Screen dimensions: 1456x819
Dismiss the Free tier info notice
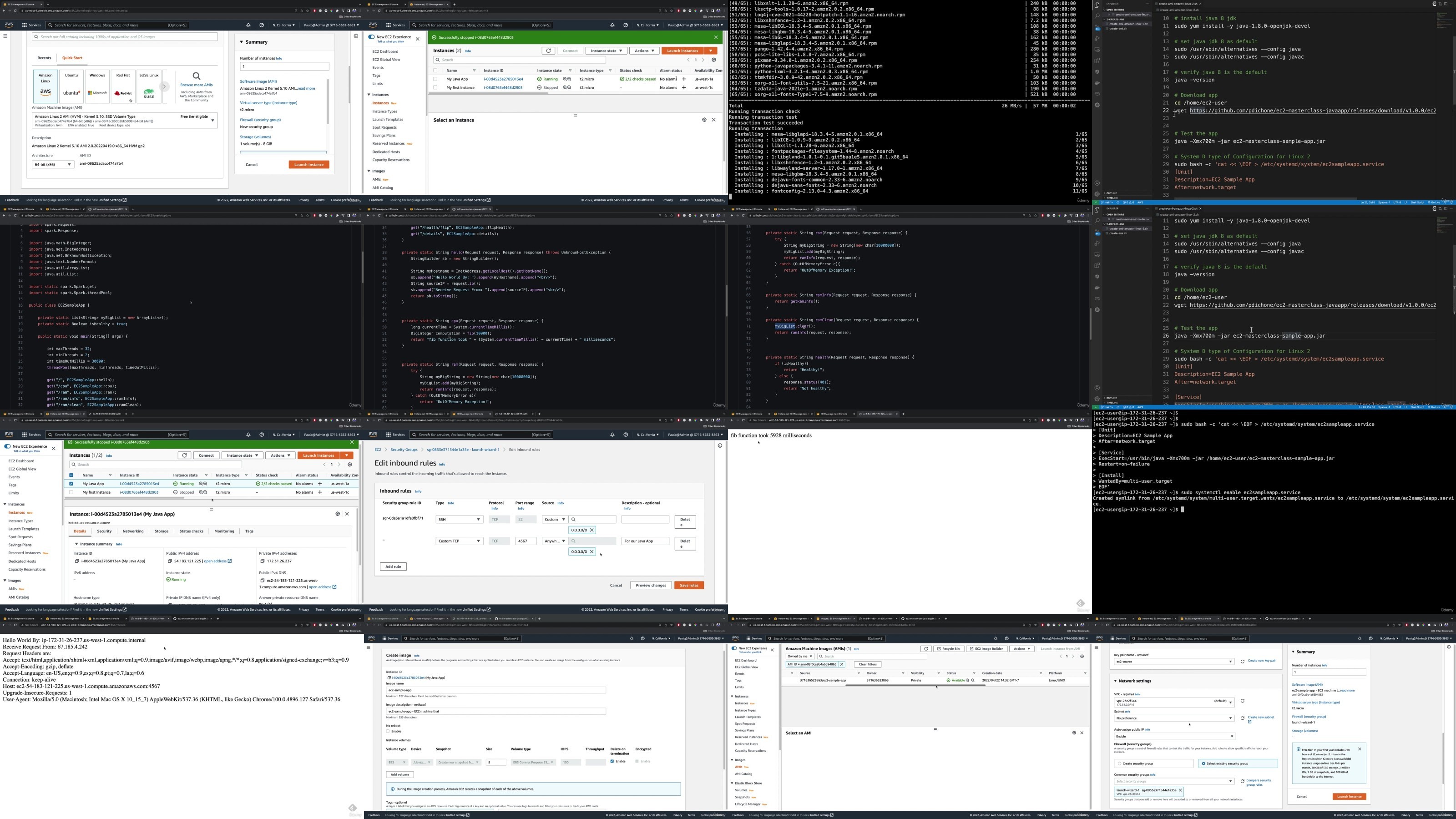click(1360, 749)
